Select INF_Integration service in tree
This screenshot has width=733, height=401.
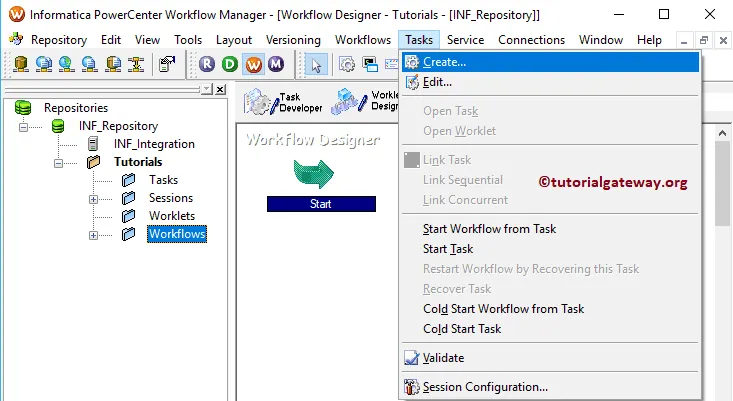154,143
